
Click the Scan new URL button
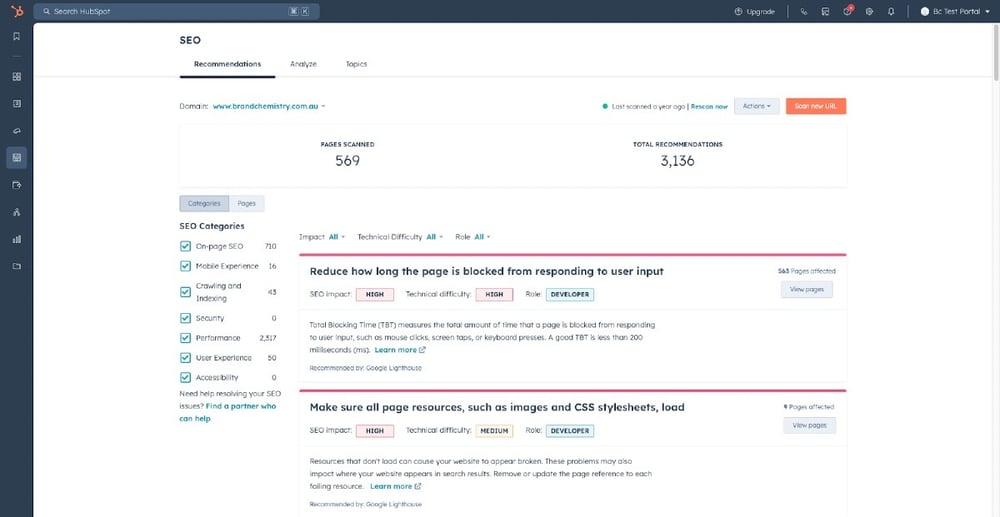tap(816, 106)
